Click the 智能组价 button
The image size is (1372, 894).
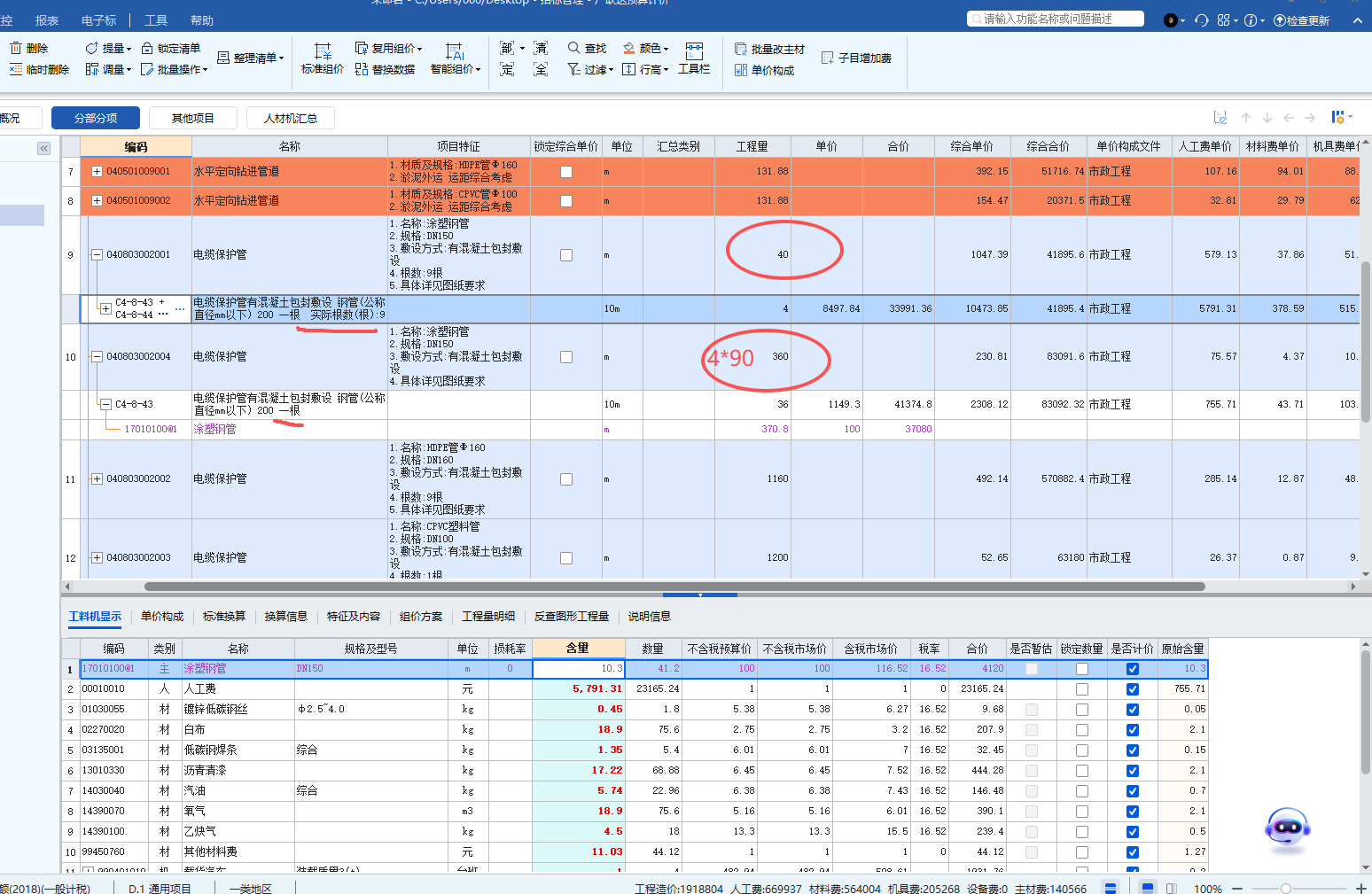coord(455,58)
